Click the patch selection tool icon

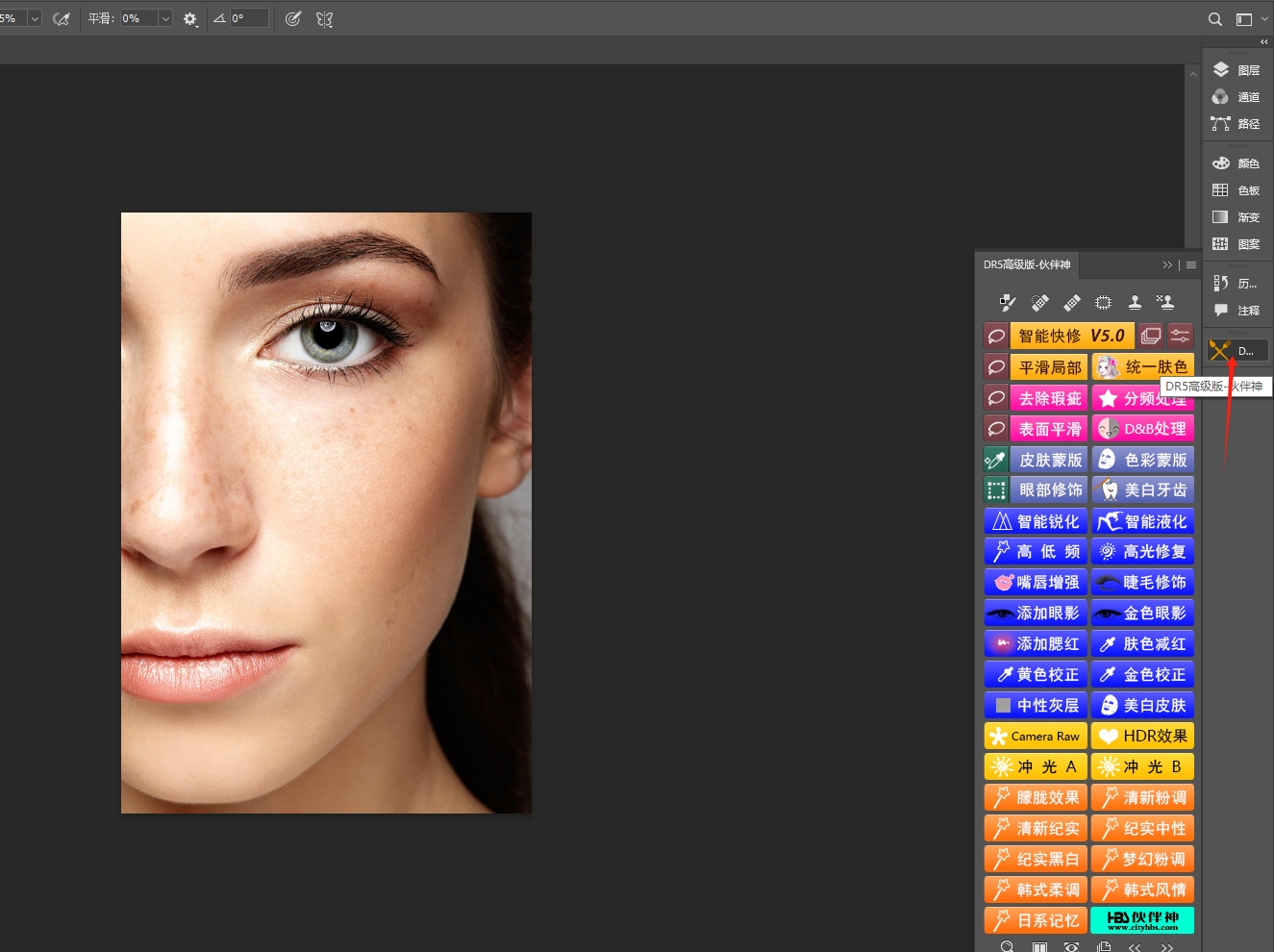tap(1103, 302)
